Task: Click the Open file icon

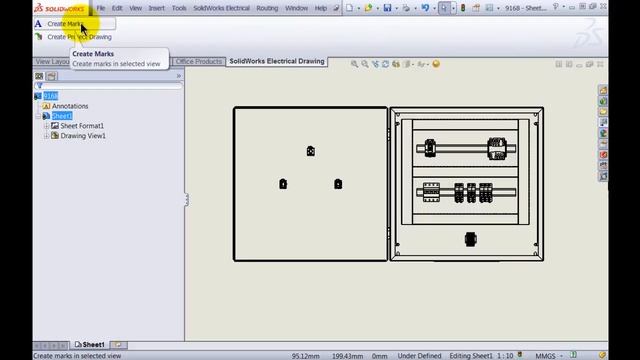Action: (369, 8)
